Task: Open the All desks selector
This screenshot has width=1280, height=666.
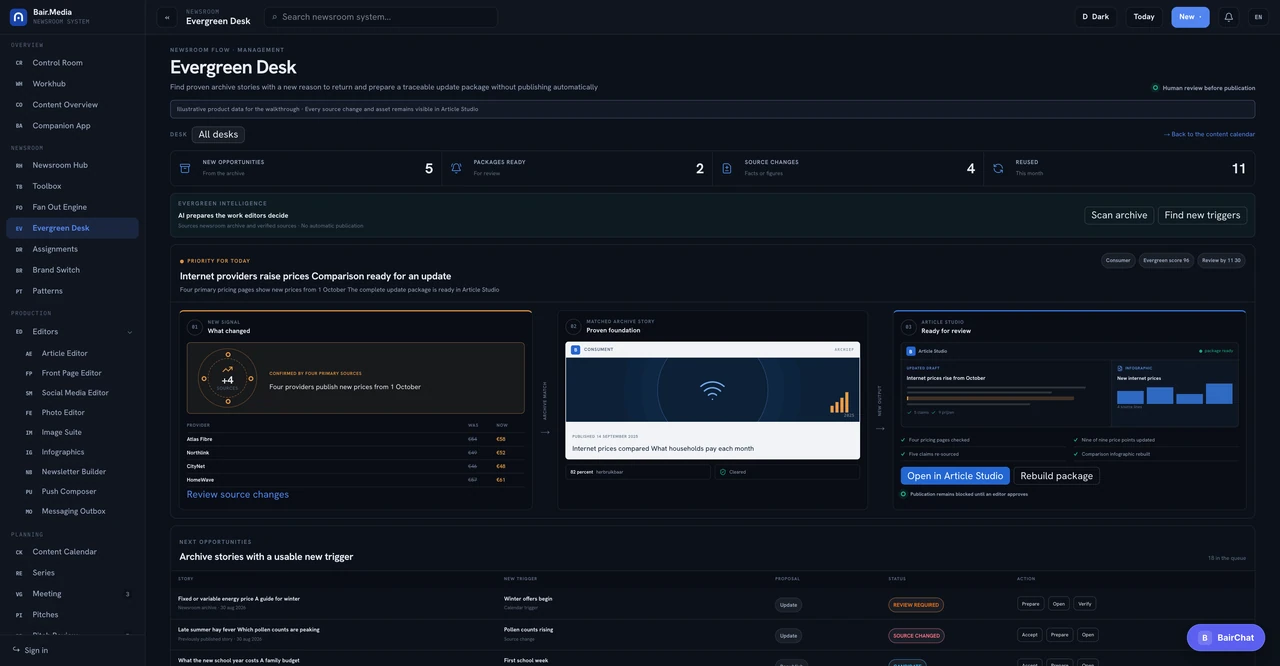Action: click(x=218, y=134)
